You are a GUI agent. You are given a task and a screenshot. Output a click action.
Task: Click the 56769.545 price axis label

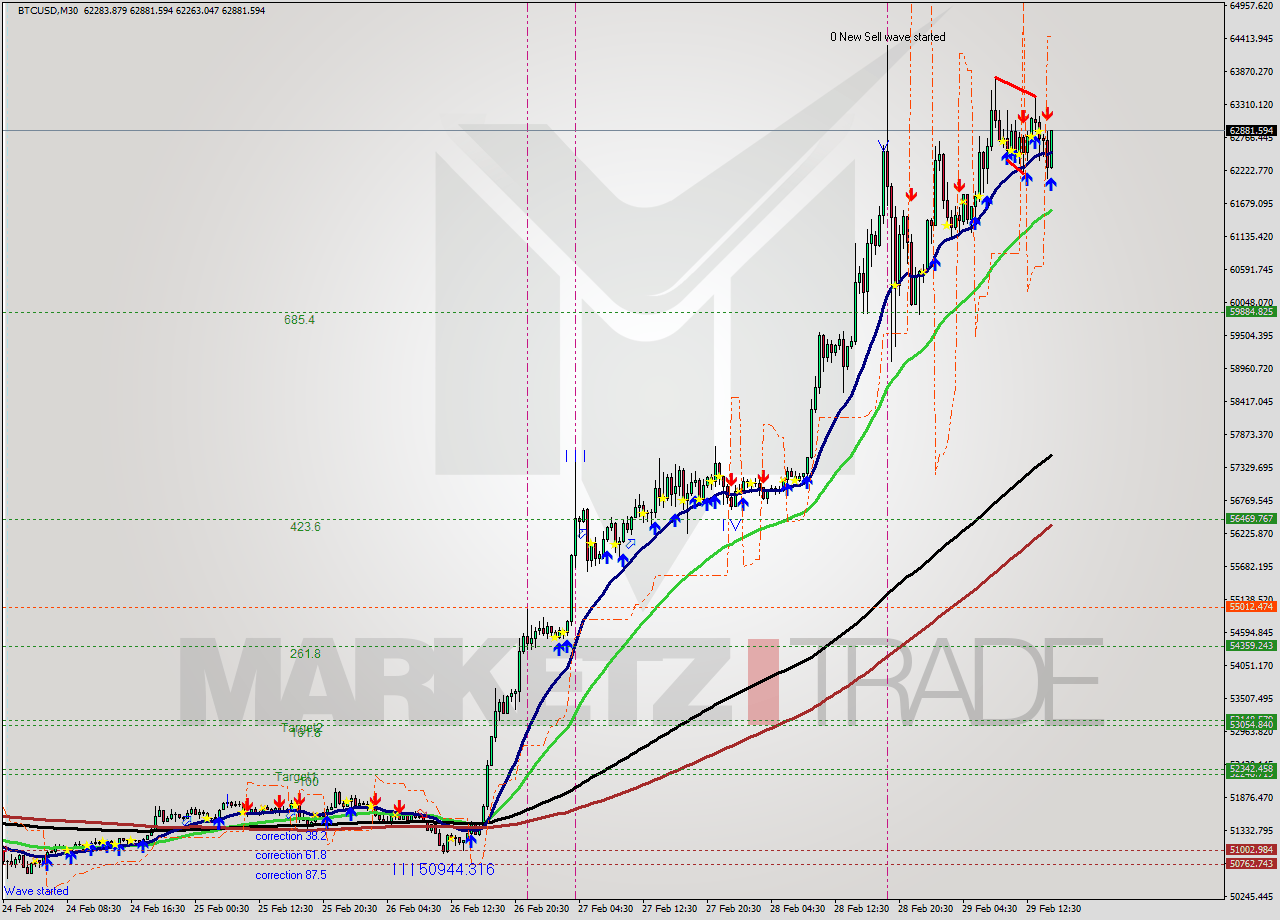[1251, 501]
